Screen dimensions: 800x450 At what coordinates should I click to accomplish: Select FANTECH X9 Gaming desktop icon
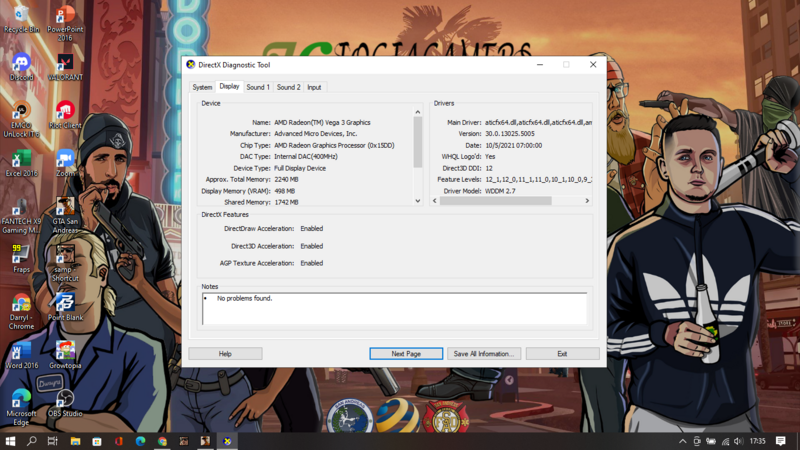[x=21, y=216]
